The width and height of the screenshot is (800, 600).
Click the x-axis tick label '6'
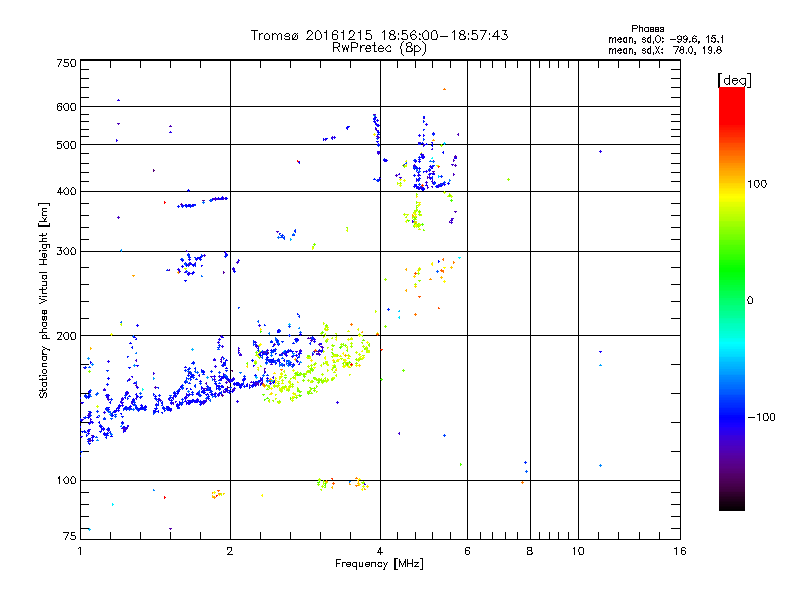tap(467, 551)
